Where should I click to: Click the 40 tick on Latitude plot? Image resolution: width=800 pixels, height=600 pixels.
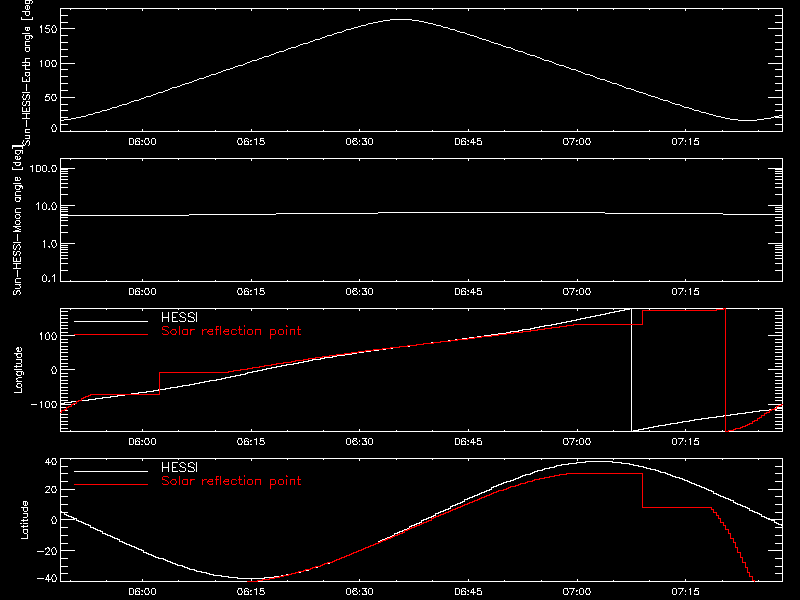point(51,462)
